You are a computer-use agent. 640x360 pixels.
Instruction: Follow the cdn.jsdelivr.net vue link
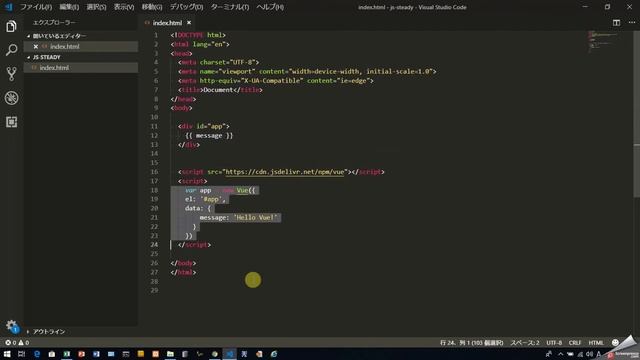[285, 172]
